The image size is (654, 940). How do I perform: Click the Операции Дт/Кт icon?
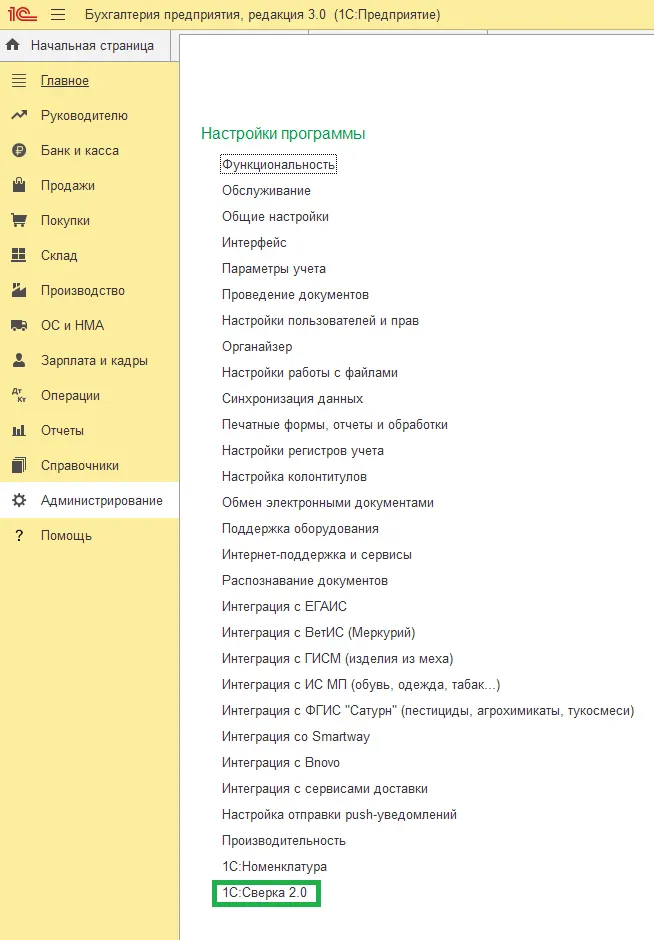pyautogui.click(x=19, y=395)
